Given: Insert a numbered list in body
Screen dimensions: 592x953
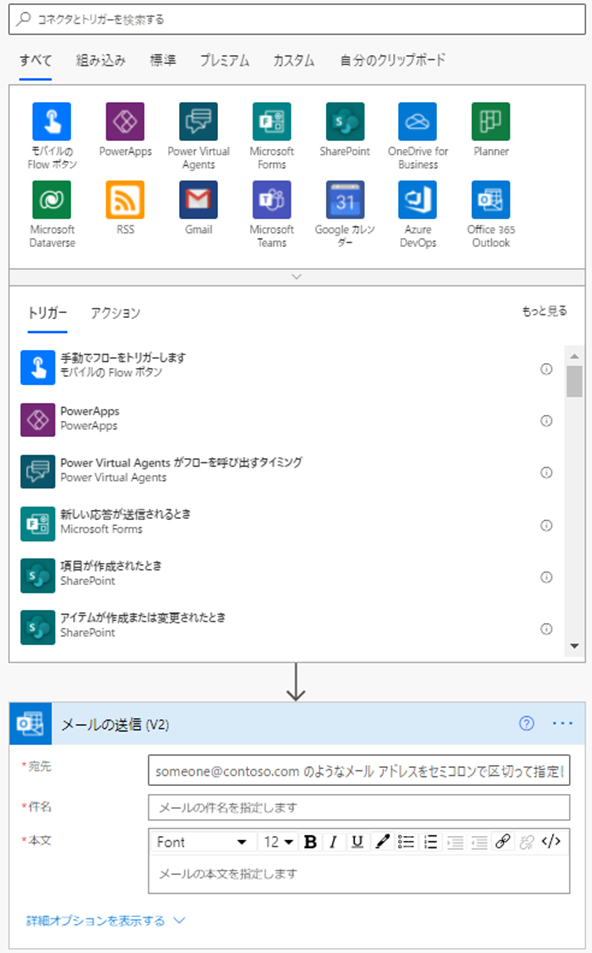Looking at the screenshot, I should click(x=430, y=842).
